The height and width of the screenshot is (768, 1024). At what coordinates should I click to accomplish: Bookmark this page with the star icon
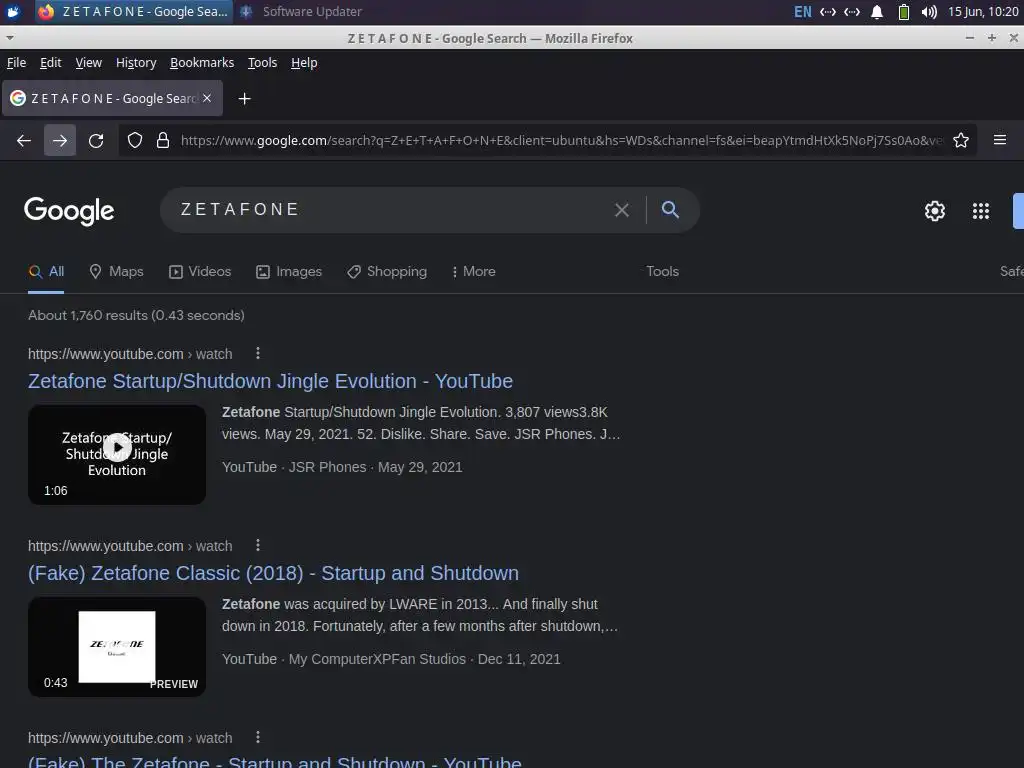961,140
